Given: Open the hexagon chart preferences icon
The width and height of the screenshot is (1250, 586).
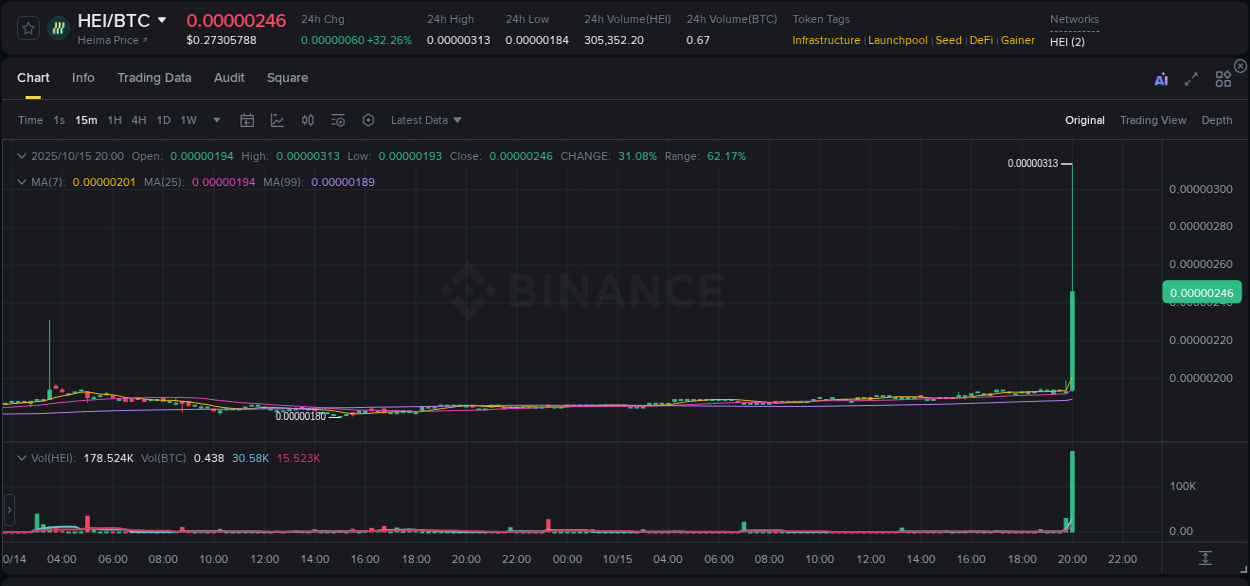Looking at the screenshot, I should tap(368, 120).
